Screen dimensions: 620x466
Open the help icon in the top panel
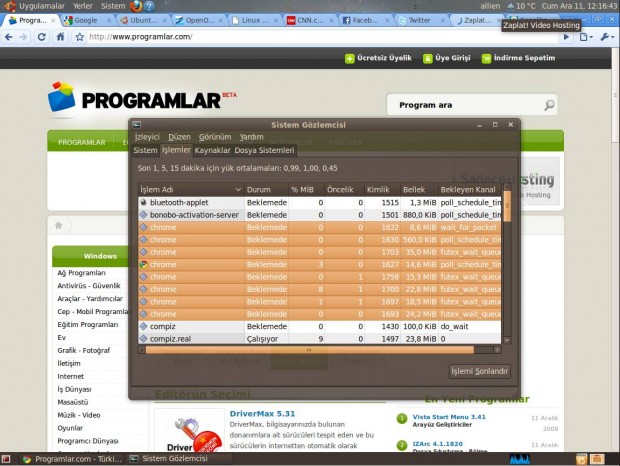(149, 6)
